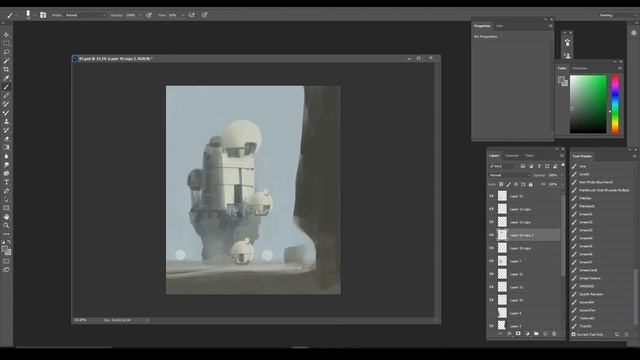
Task: Filter layers for type layers (T icon)
Action: coord(539,166)
